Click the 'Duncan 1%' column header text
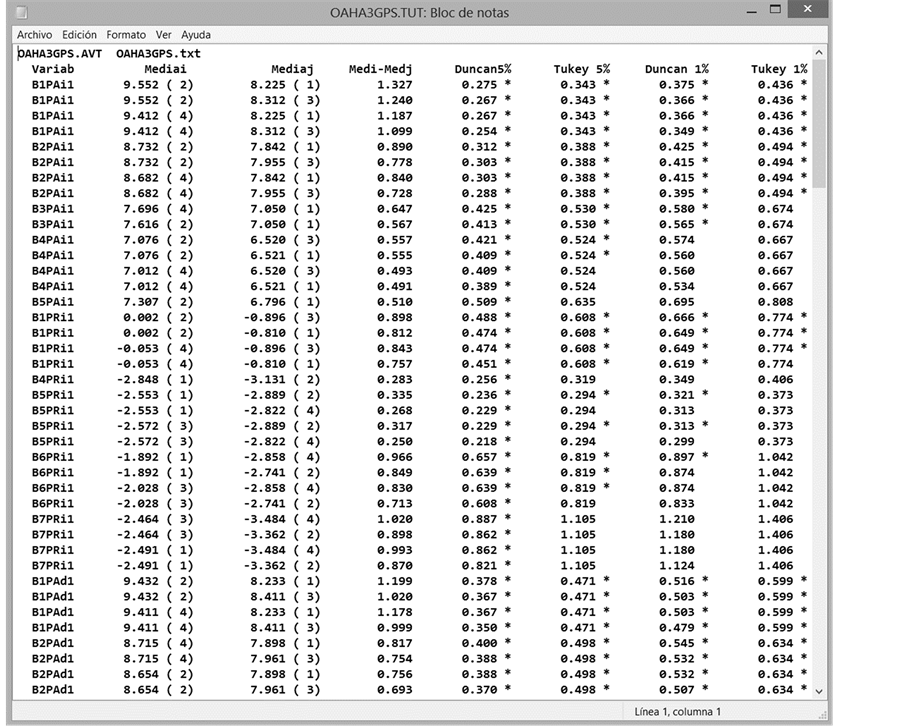The height and width of the screenshot is (726, 903). coord(677,69)
